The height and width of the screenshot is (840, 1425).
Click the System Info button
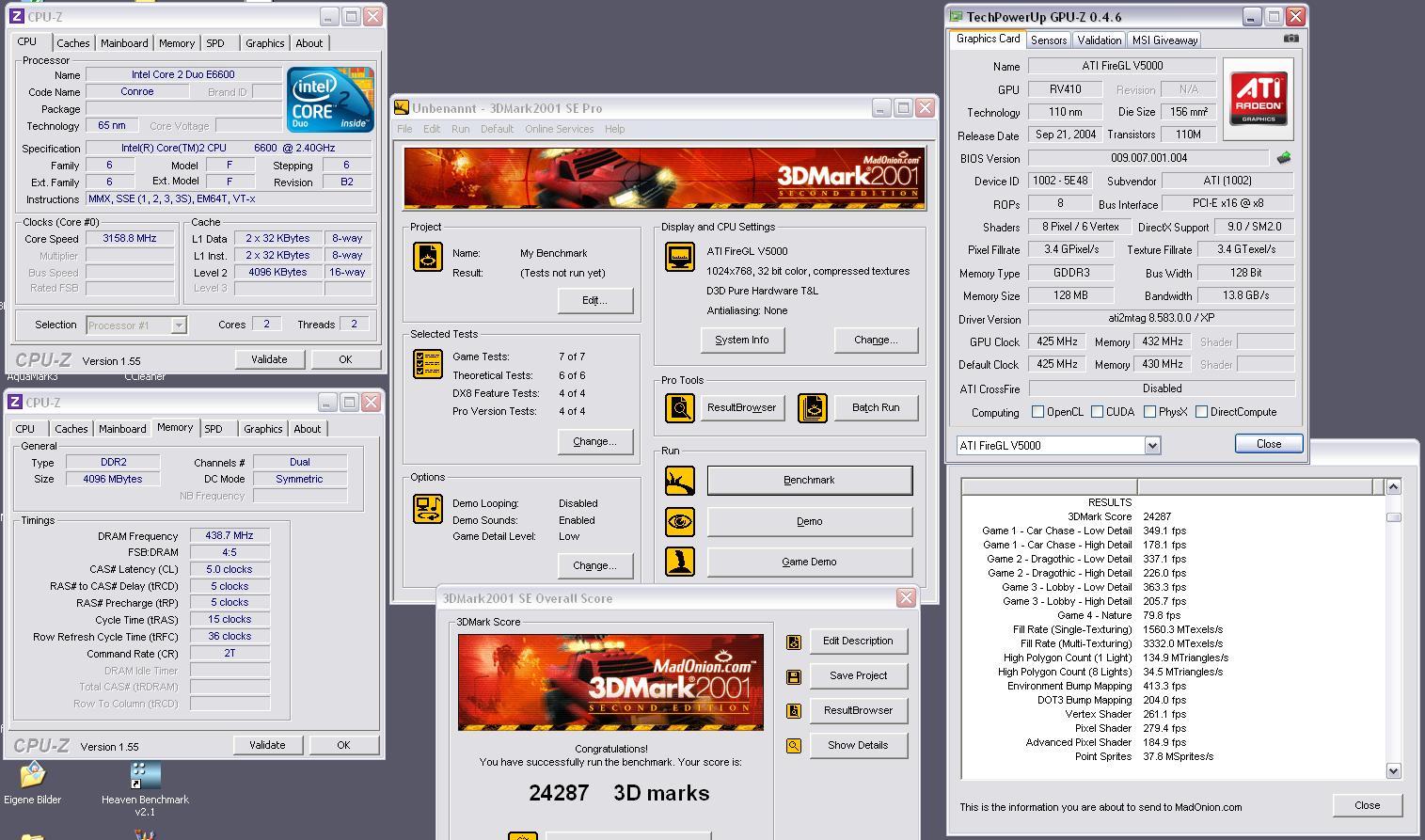[x=742, y=341]
